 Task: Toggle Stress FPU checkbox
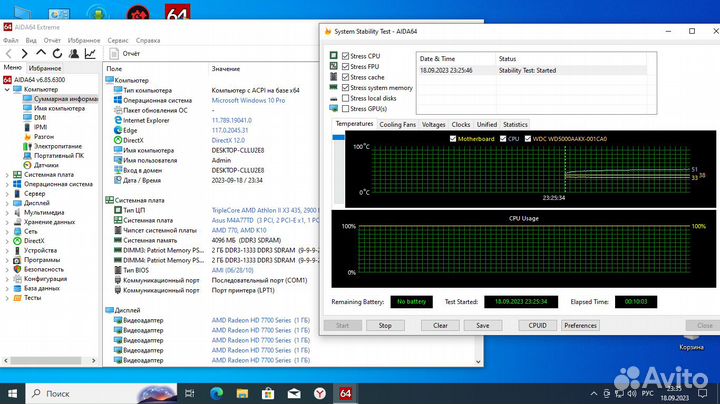point(345,67)
